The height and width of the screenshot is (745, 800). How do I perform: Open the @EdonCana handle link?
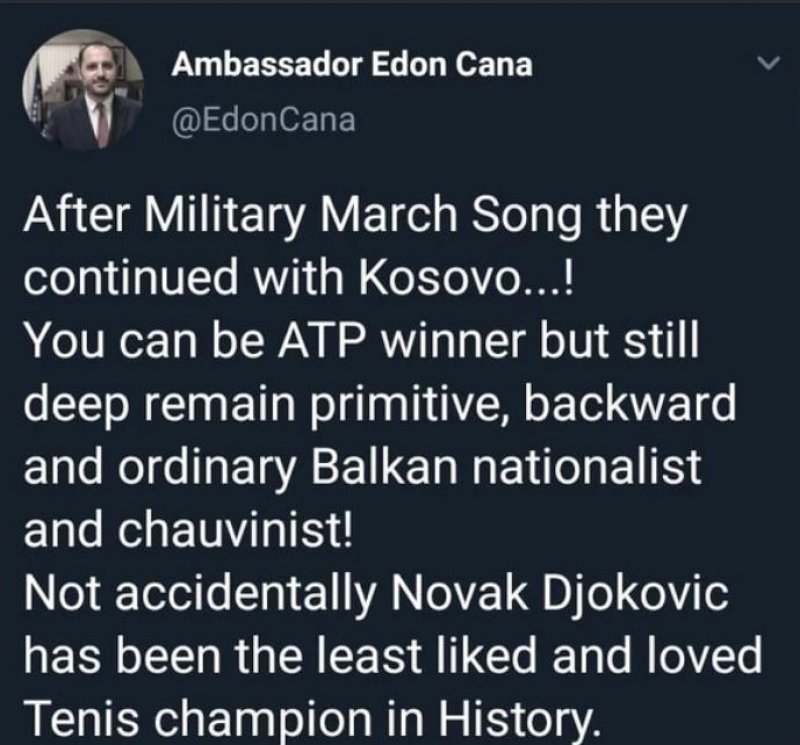pyautogui.click(x=264, y=121)
